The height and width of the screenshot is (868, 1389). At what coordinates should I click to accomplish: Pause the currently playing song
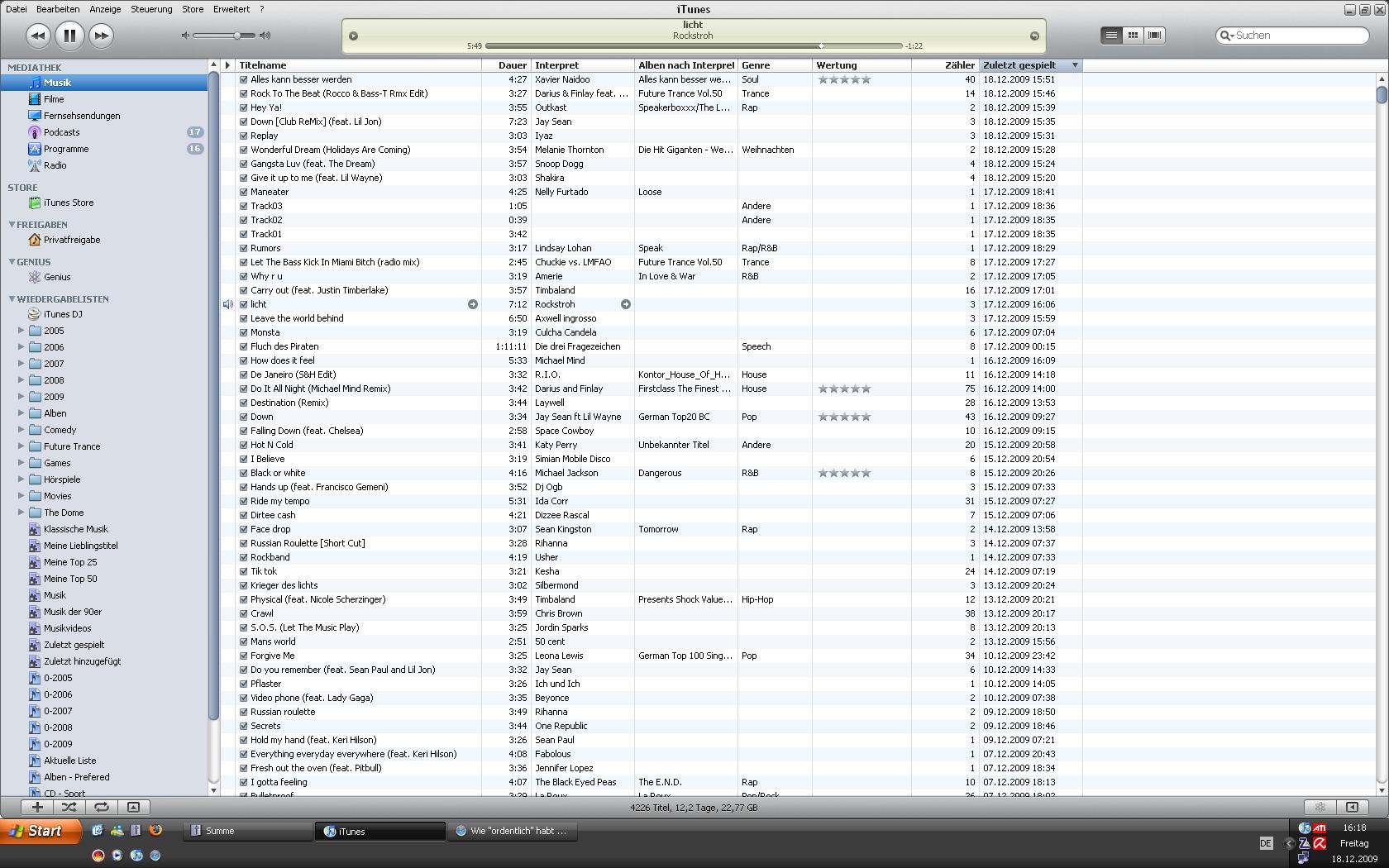[69, 36]
